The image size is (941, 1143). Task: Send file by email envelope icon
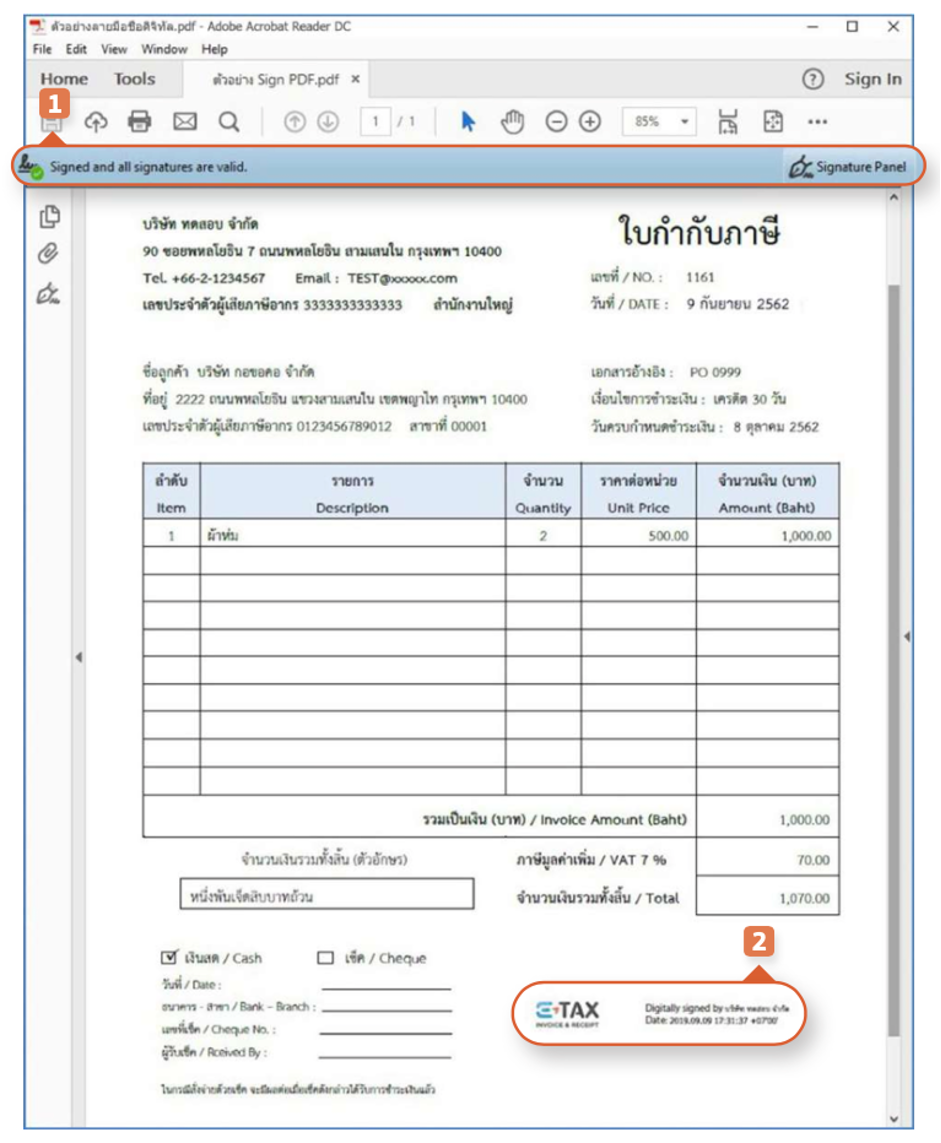pos(185,122)
